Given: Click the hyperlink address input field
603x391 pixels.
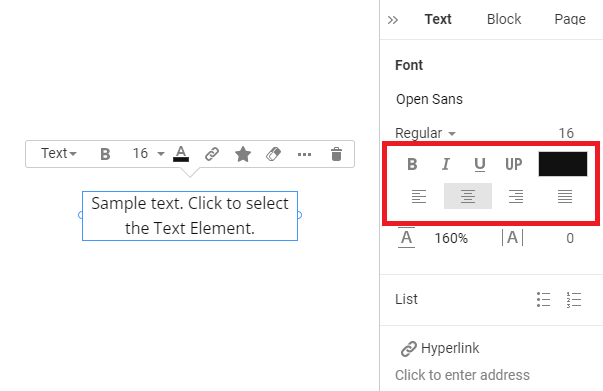Looking at the screenshot, I should (462, 375).
